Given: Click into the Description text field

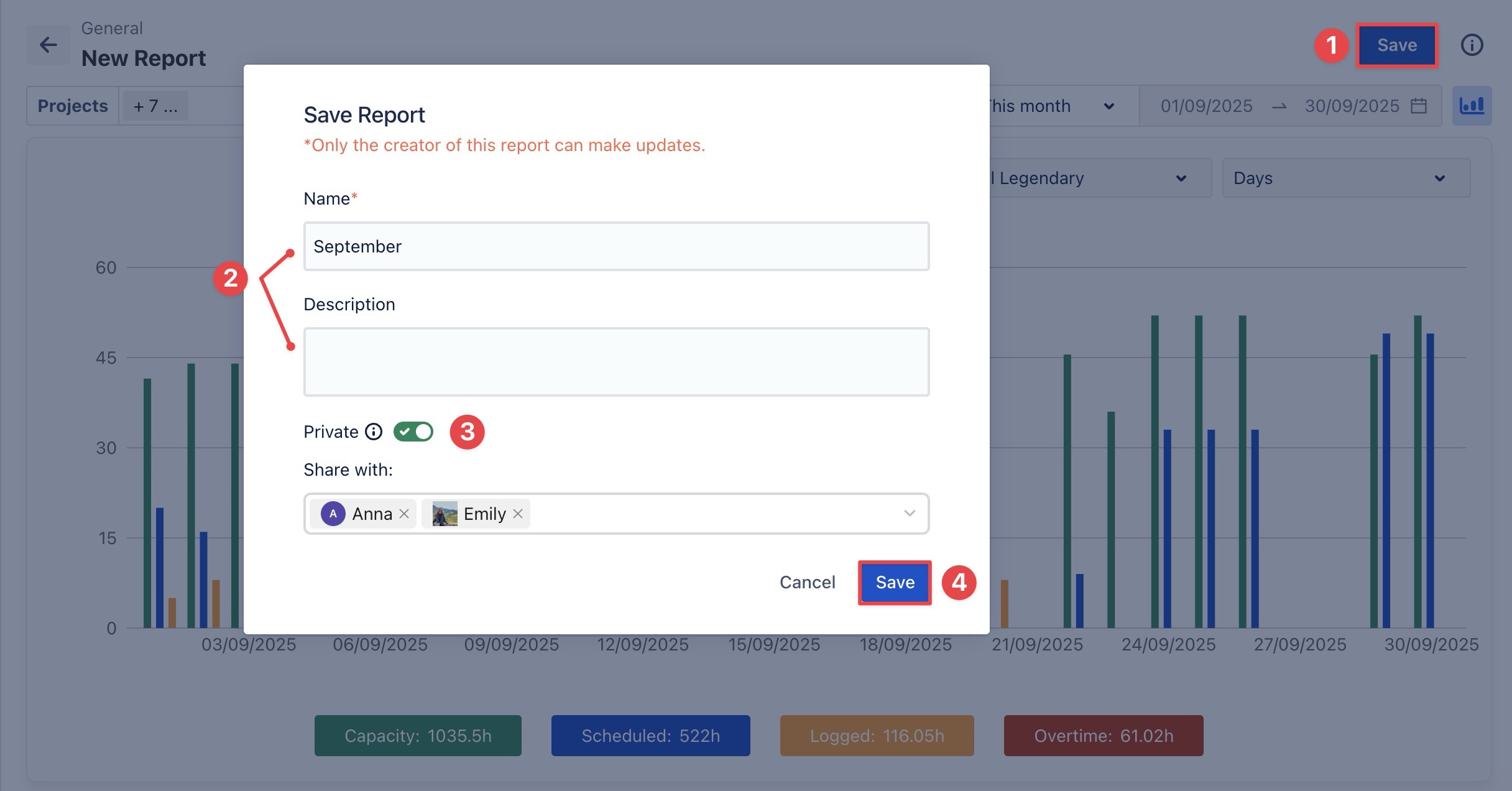Looking at the screenshot, I should pos(616,362).
